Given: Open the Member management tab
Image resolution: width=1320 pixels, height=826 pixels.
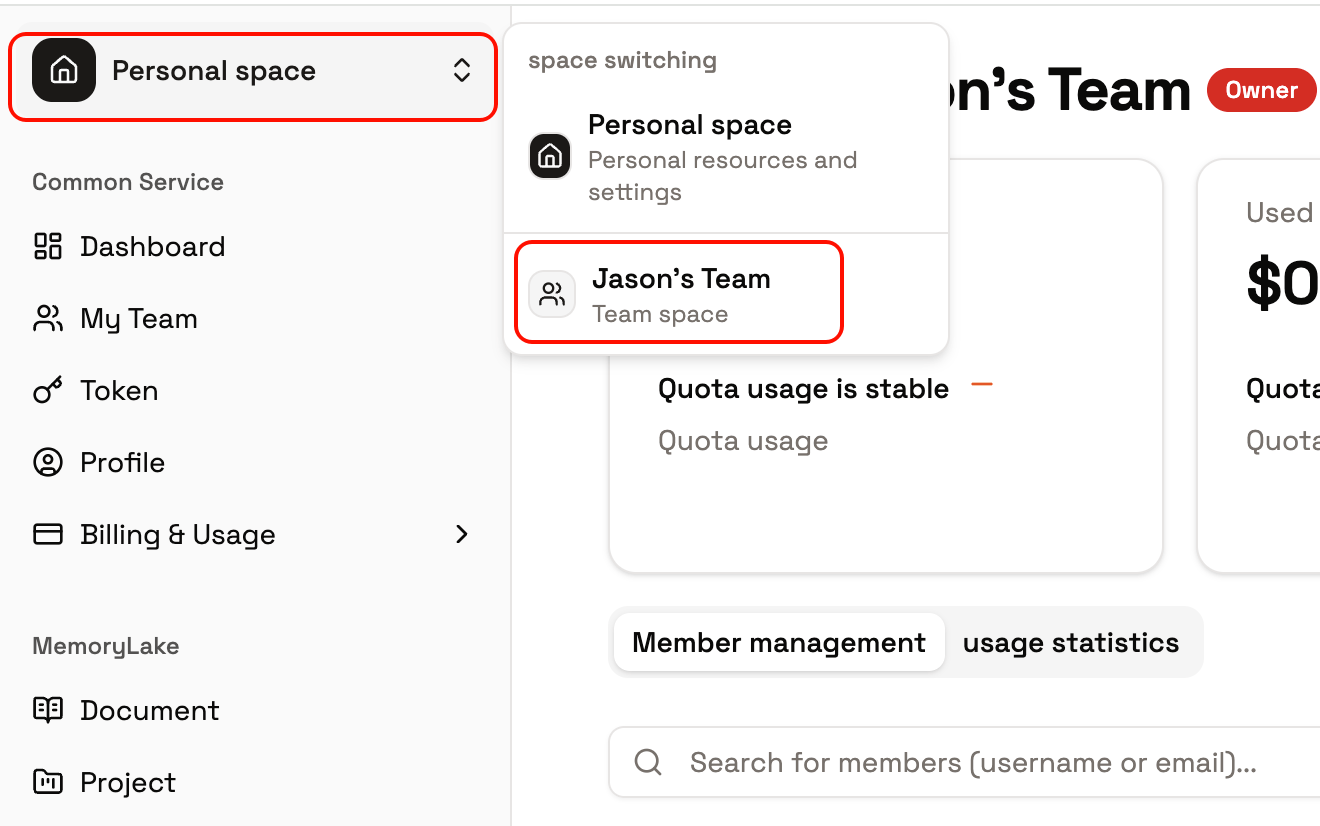Looking at the screenshot, I should click(778, 642).
